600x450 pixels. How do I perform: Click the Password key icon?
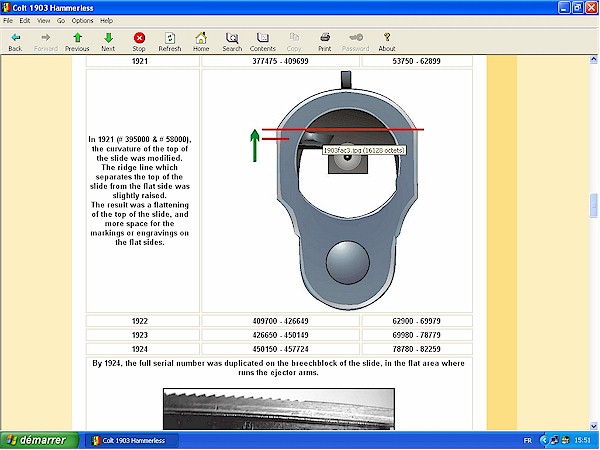point(355,42)
